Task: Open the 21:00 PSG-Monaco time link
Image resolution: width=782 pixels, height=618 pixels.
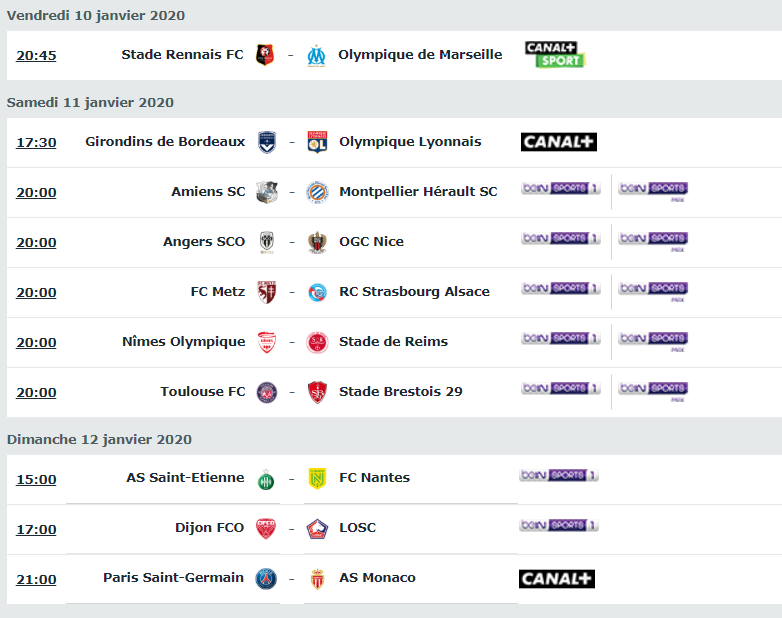Action: click(x=36, y=580)
